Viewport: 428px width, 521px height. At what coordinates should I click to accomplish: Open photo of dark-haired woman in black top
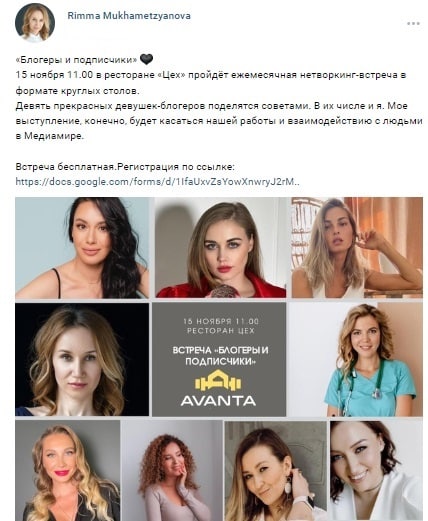[x=82, y=248]
